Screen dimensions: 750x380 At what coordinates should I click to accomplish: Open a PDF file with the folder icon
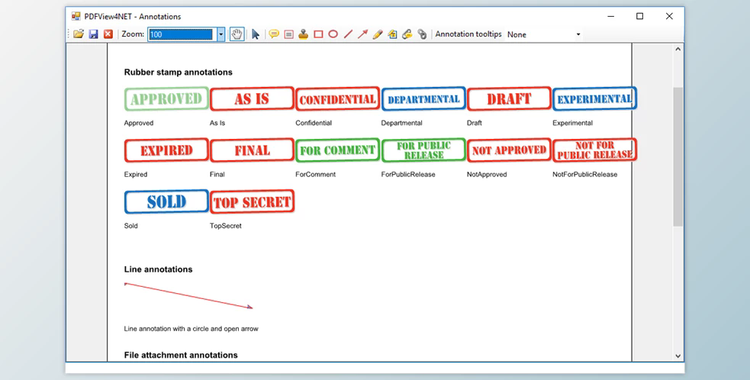(78, 34)
